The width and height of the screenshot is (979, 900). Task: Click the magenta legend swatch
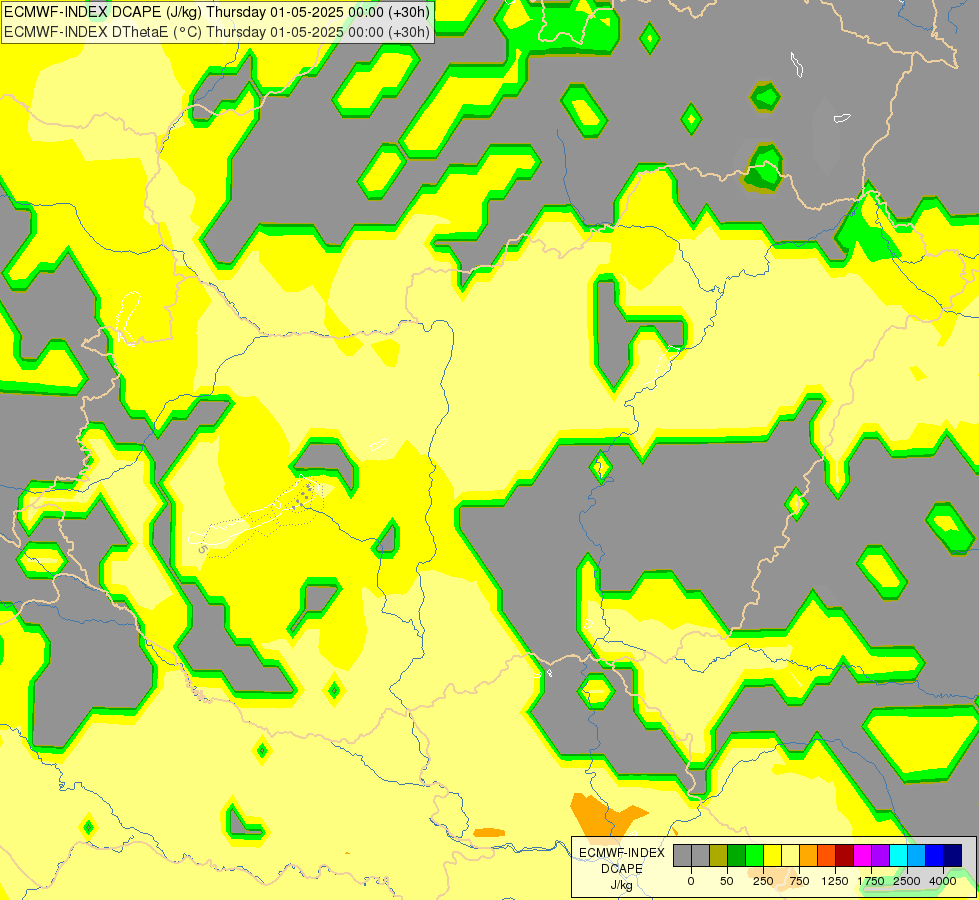pyautogui.click(x=862, y=855)
